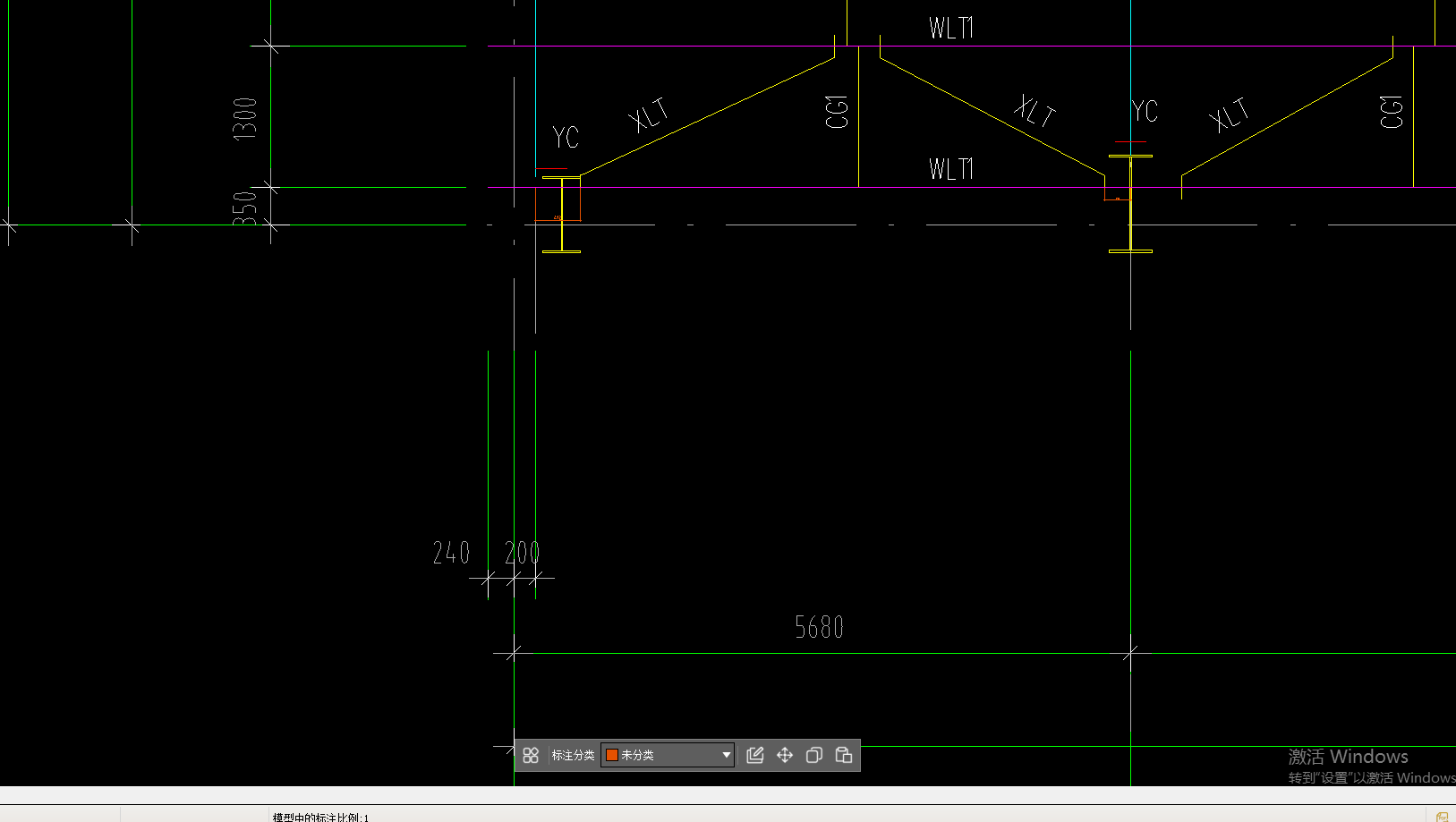Select the 5680 dimension text
The width and height of the screenshot is (1456, 822).
[819, 627]
